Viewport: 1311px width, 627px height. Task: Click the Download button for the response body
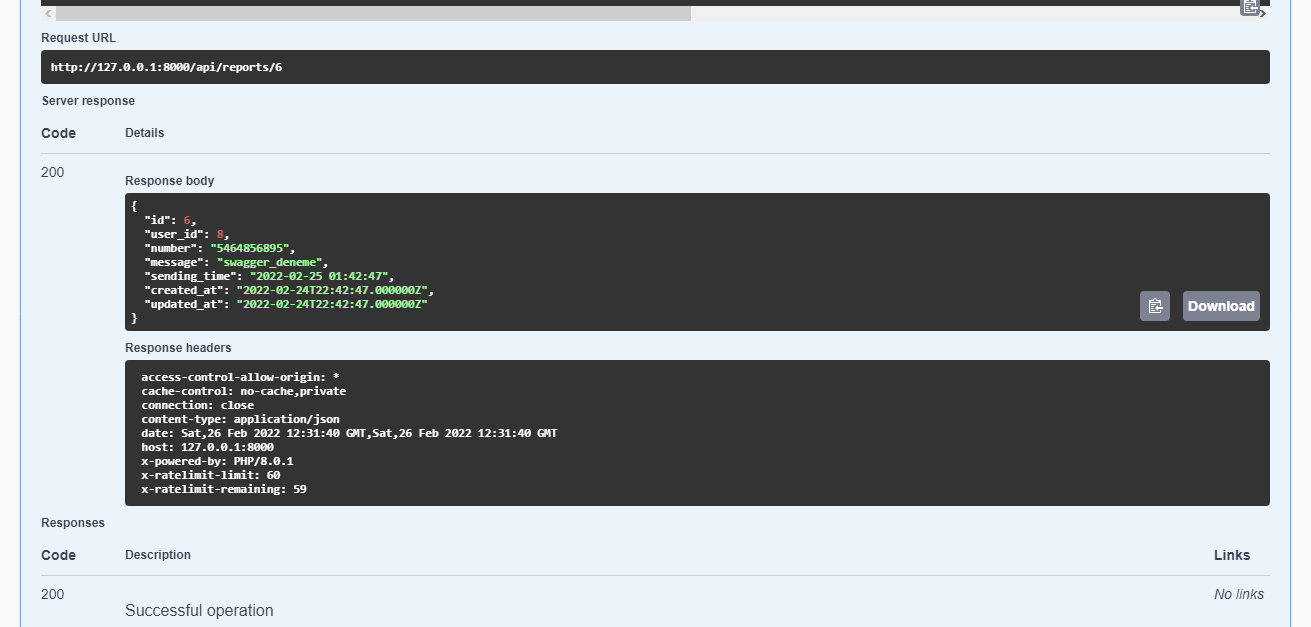tap(1221, 306)
